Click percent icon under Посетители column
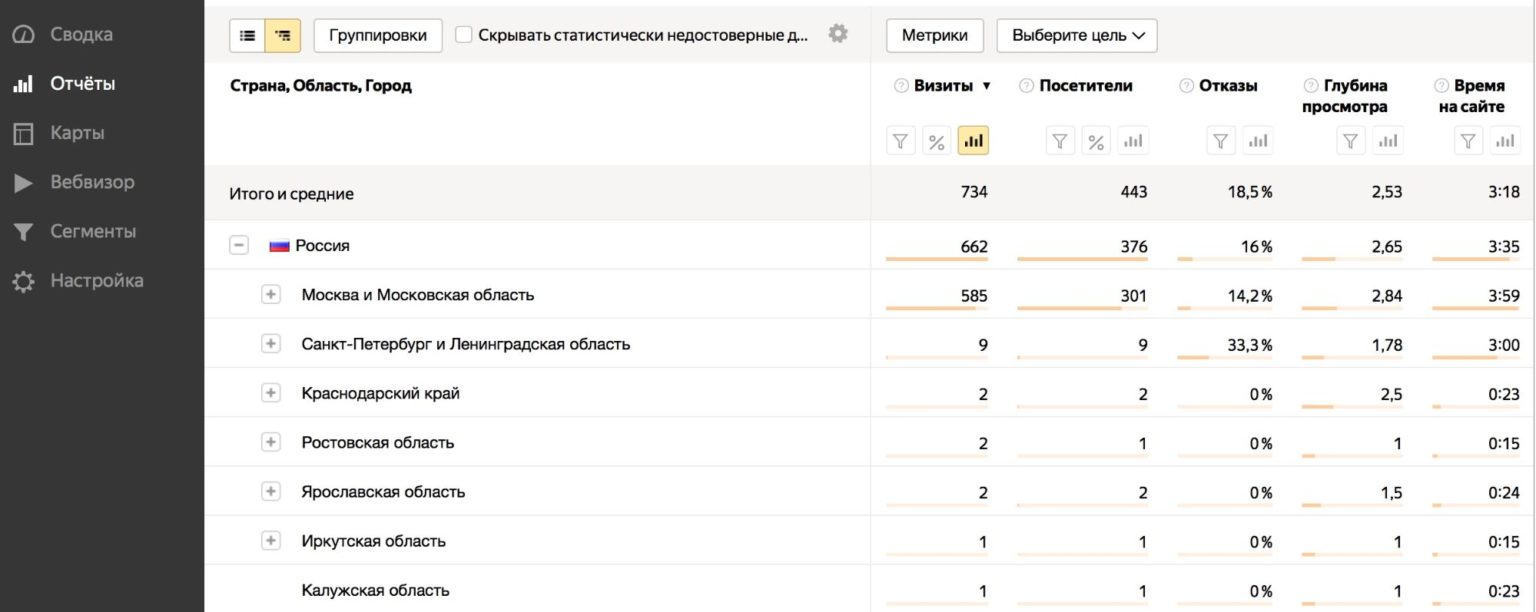Viewport: 1536px width, 612px height. click(x=1096, y=141)
